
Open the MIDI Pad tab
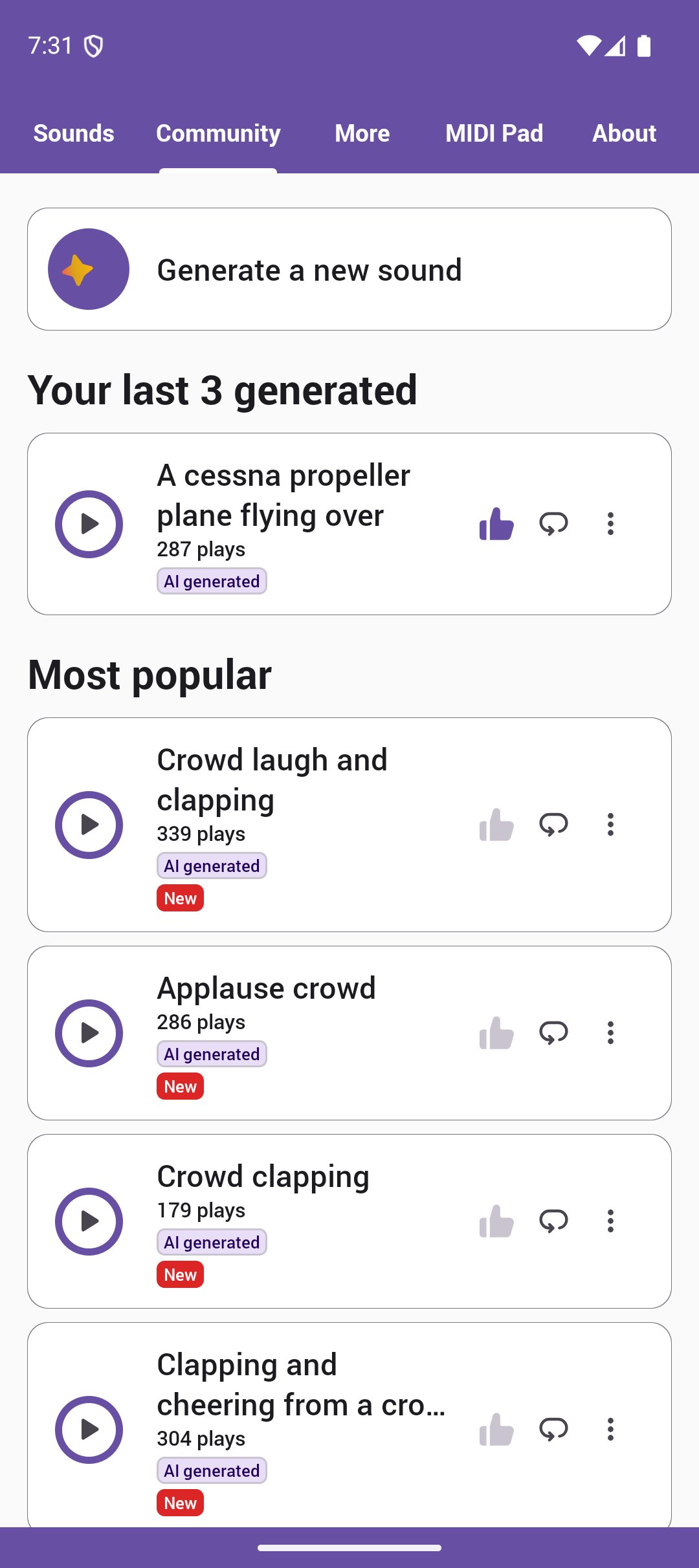tap(494, 133)
